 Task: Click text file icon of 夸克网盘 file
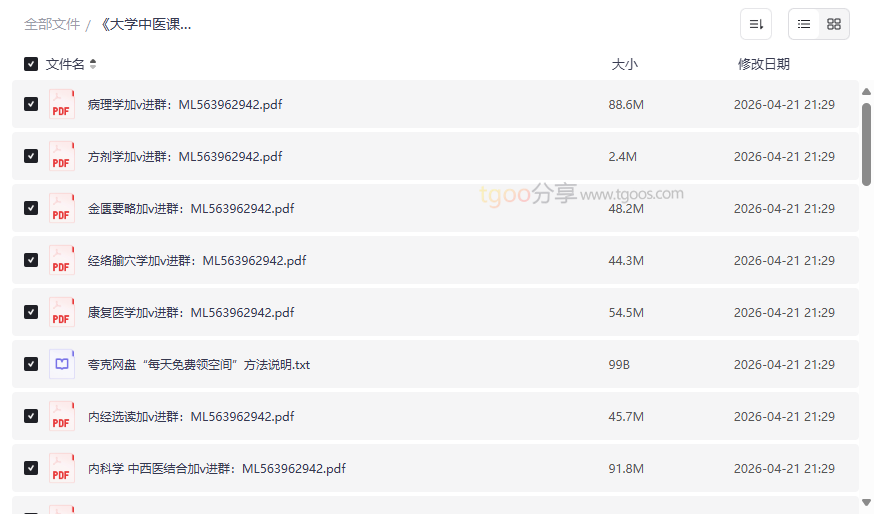click(62, 364)
